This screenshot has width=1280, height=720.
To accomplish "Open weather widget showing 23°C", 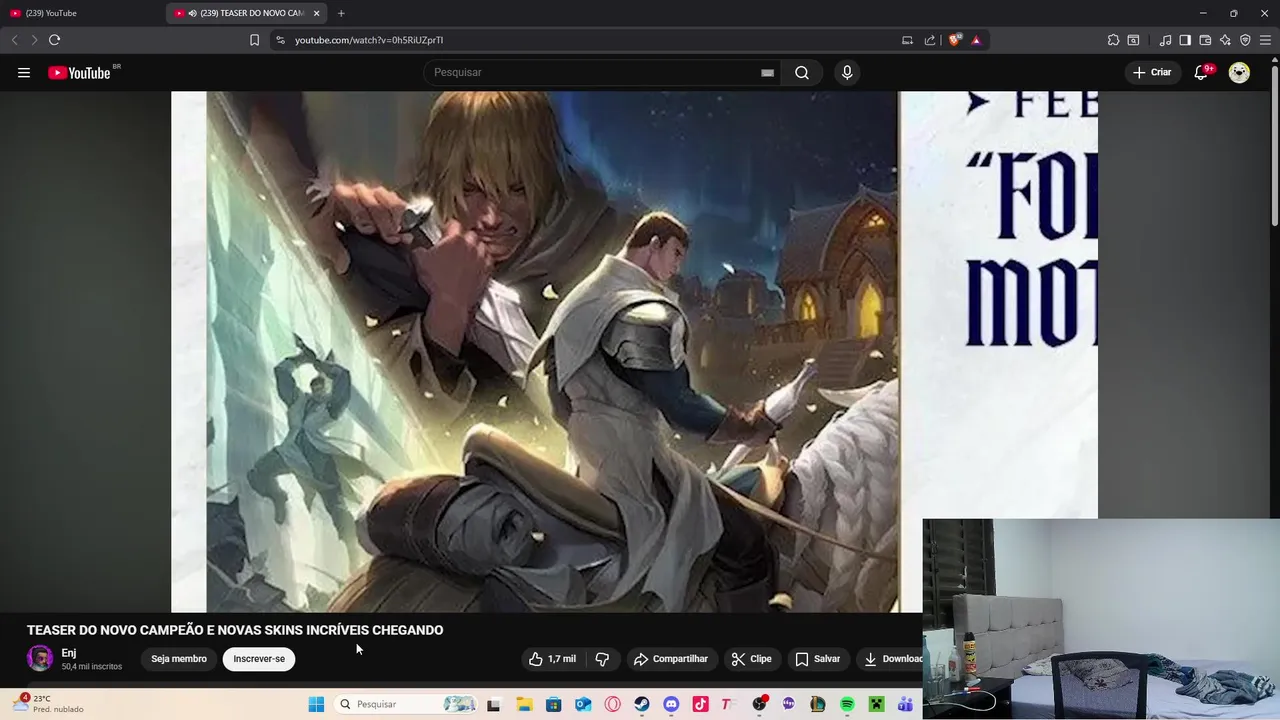I will click(48, 704).
